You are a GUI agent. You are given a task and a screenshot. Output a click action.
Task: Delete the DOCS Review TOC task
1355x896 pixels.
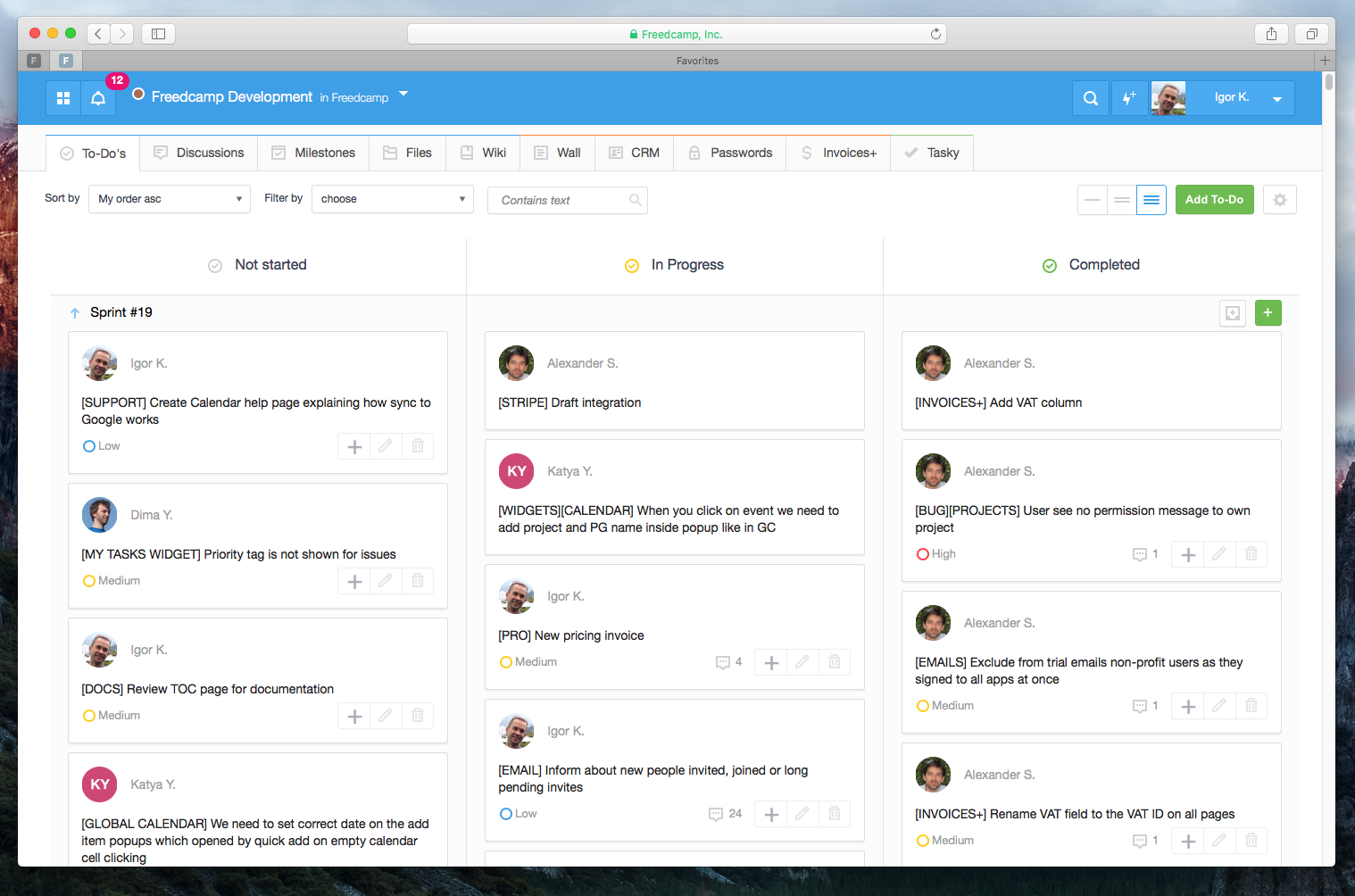pyautogui.click(x=418, y=716)
